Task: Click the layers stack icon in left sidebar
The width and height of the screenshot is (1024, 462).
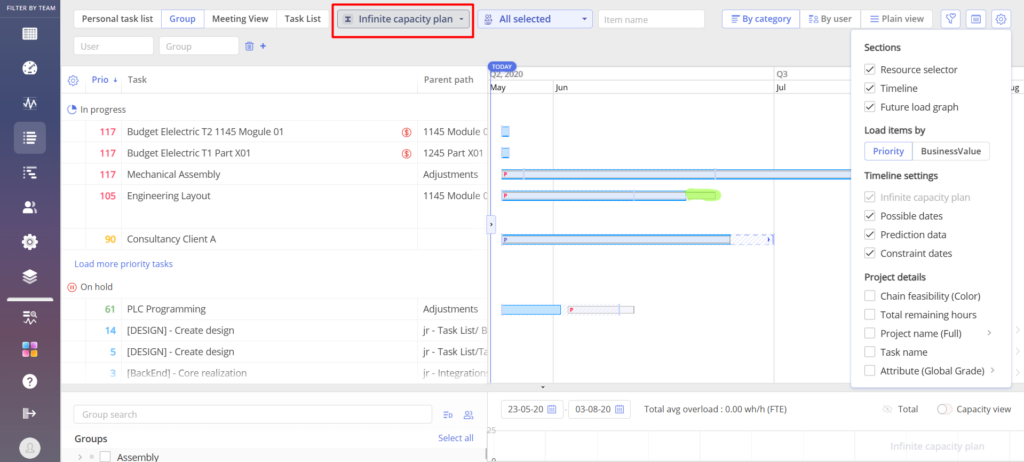Action: point(30,276)
